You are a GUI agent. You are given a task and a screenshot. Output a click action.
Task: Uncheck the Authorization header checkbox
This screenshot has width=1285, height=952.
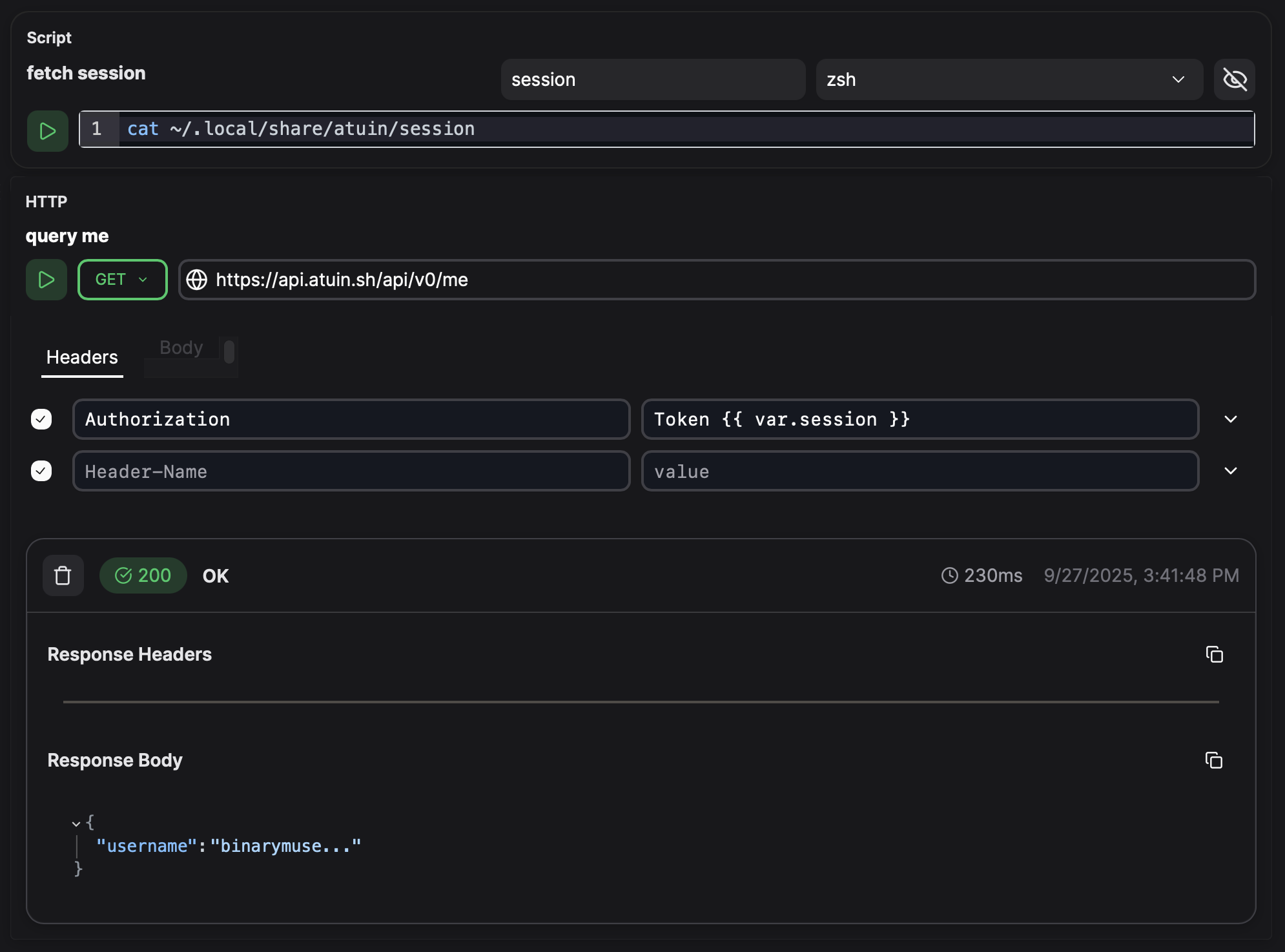pyautogui.click(x=41, y=419)
